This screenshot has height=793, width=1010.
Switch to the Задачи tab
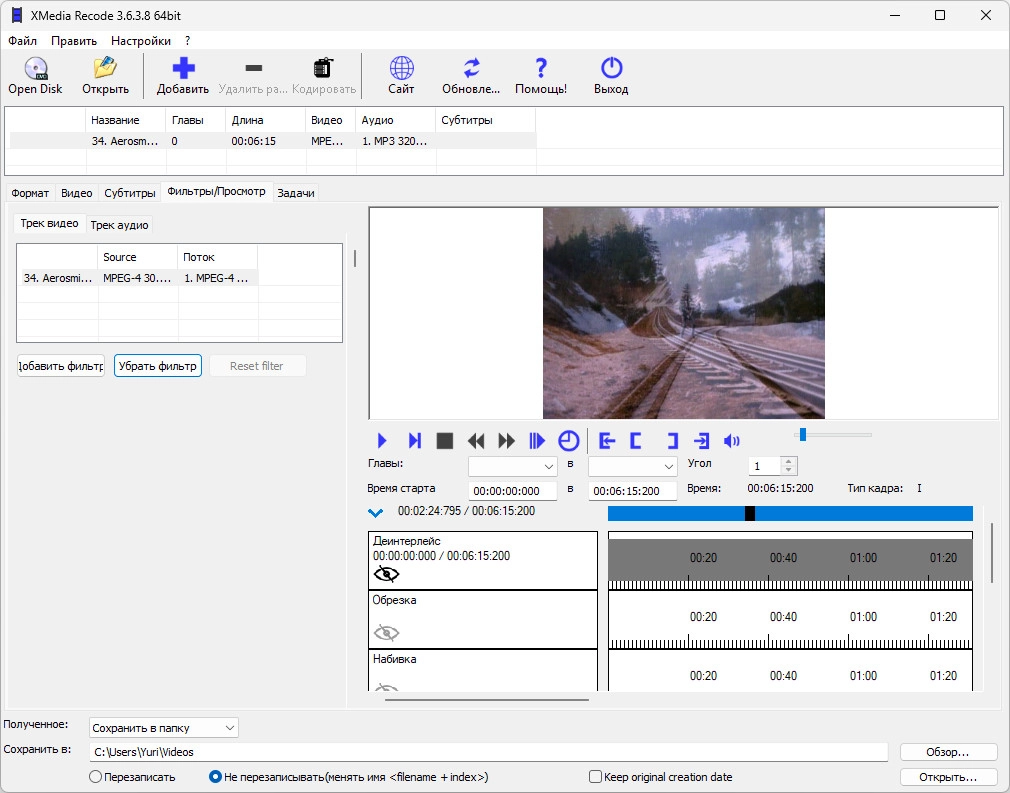click(x=296, y=193)
